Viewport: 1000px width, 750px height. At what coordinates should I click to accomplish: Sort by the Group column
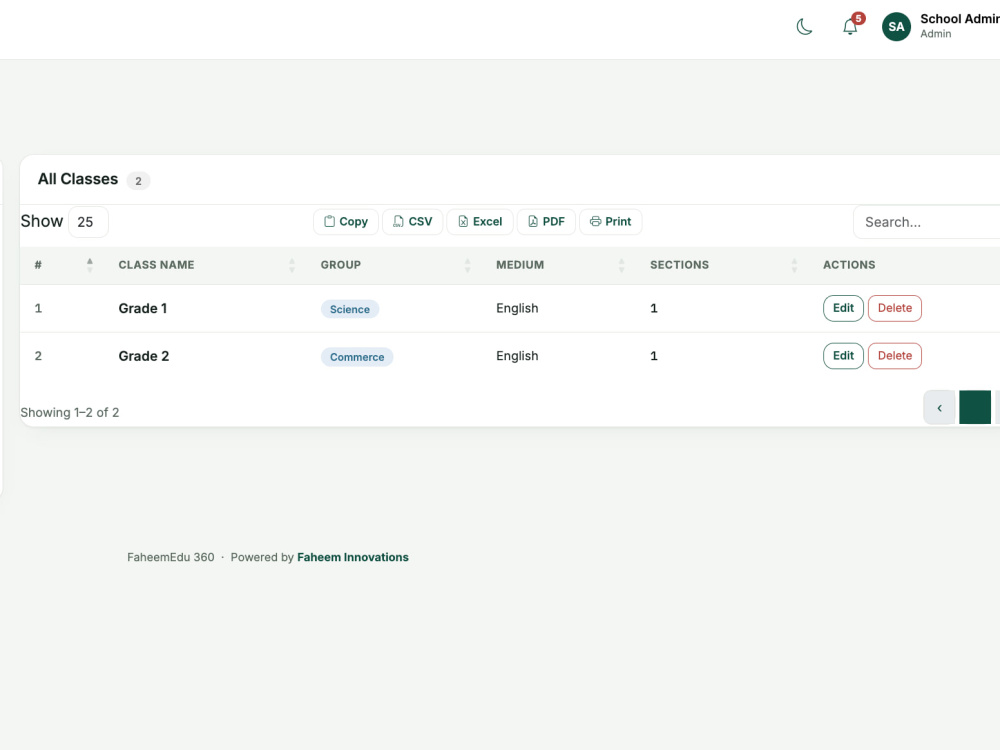(x=395, y=265)
